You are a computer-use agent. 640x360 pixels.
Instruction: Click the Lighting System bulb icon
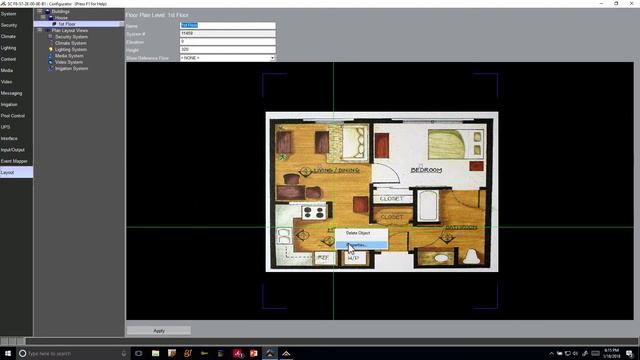[x=51, y=49]
